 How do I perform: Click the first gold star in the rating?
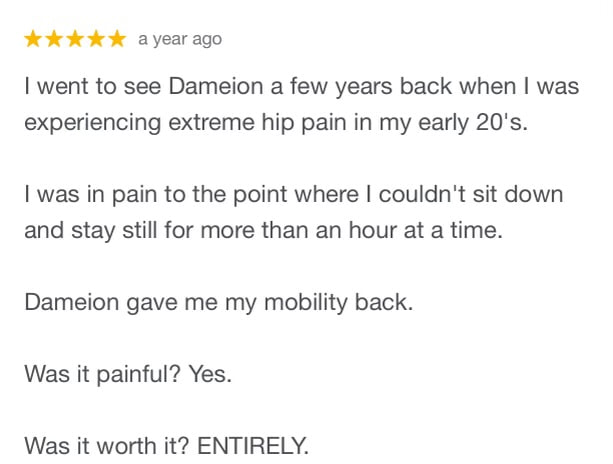pos(33,39)
